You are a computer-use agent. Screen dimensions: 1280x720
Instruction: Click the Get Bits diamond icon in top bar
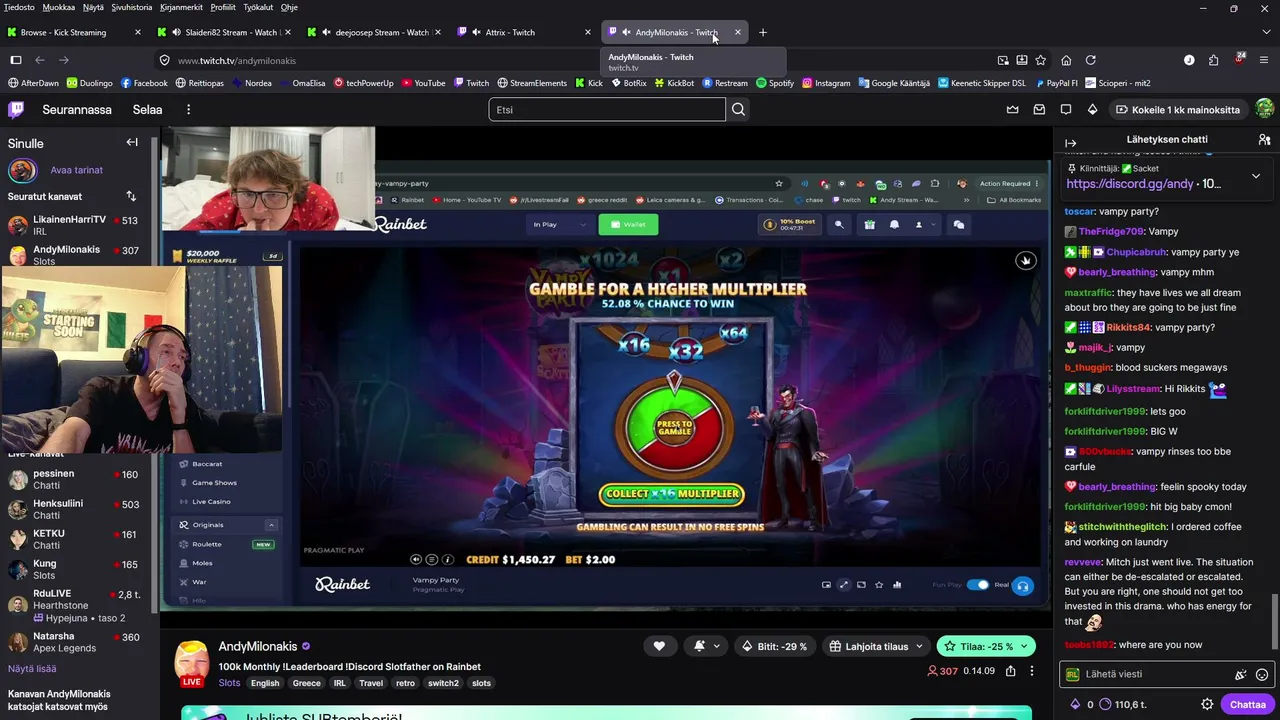(1092, 110)
